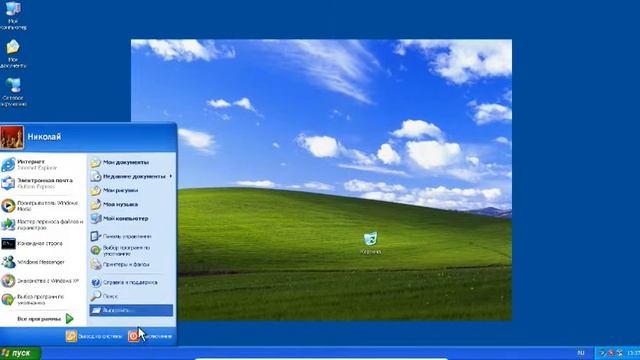Click the leftmost system tray icon

[x=602, y=353]
